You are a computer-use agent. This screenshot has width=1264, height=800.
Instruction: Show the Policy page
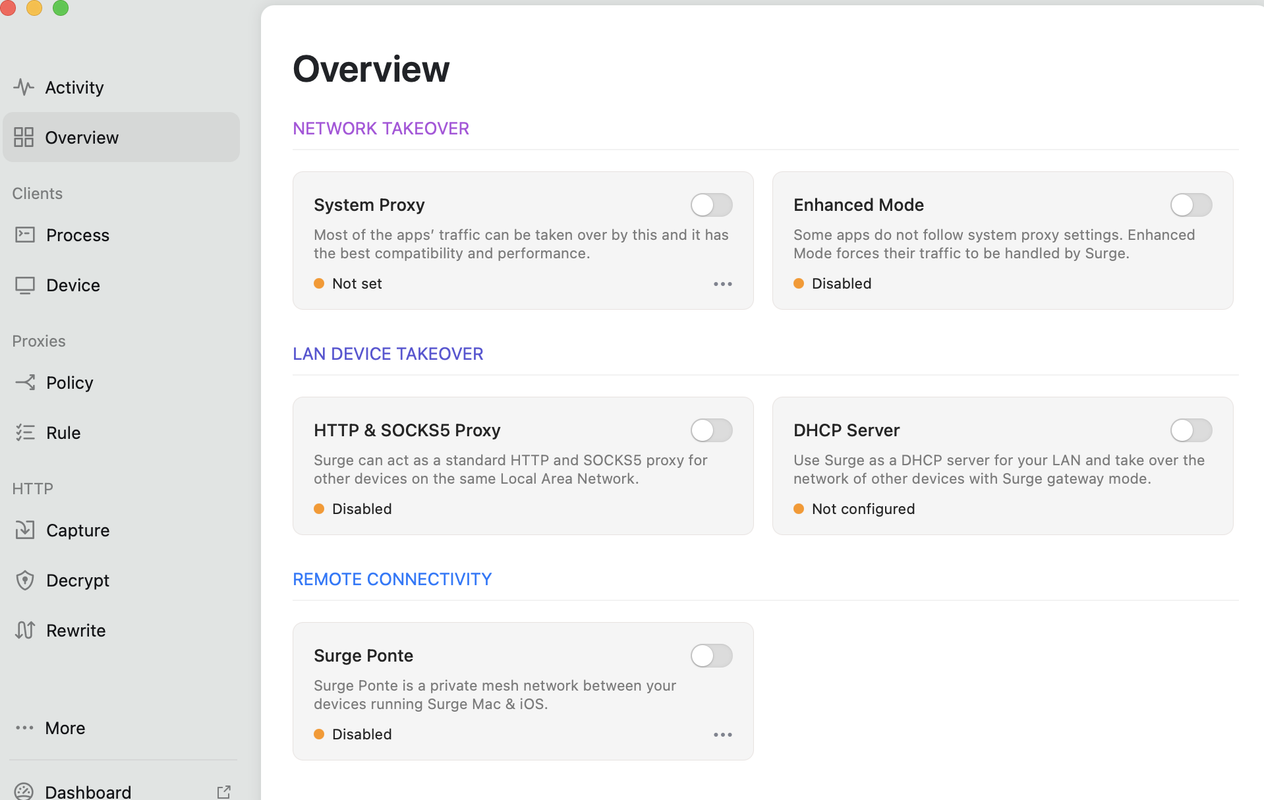(121, 382)
